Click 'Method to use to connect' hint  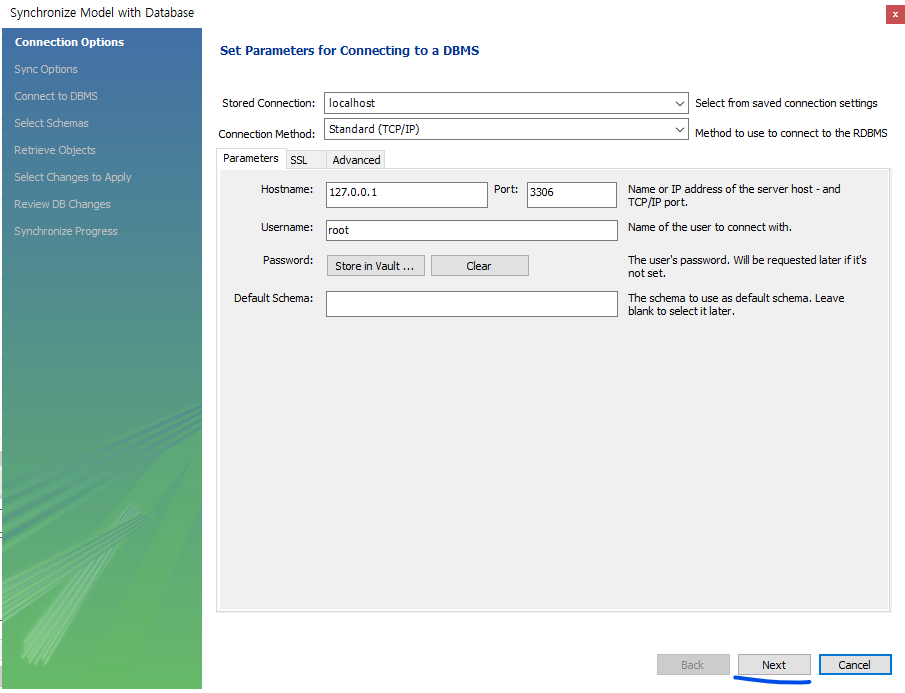791,133
